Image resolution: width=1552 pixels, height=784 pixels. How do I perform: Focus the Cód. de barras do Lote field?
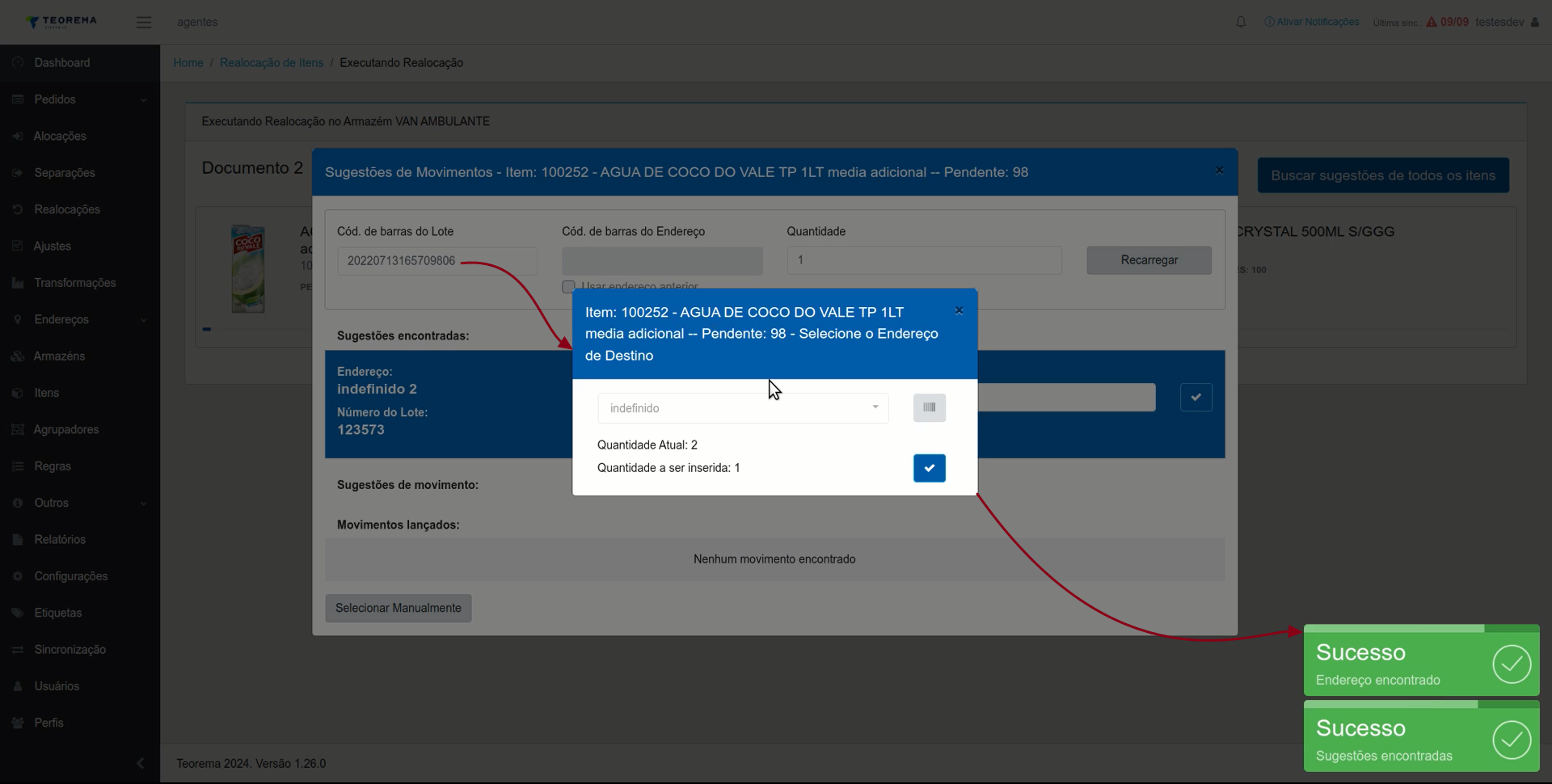click(437, 261)
